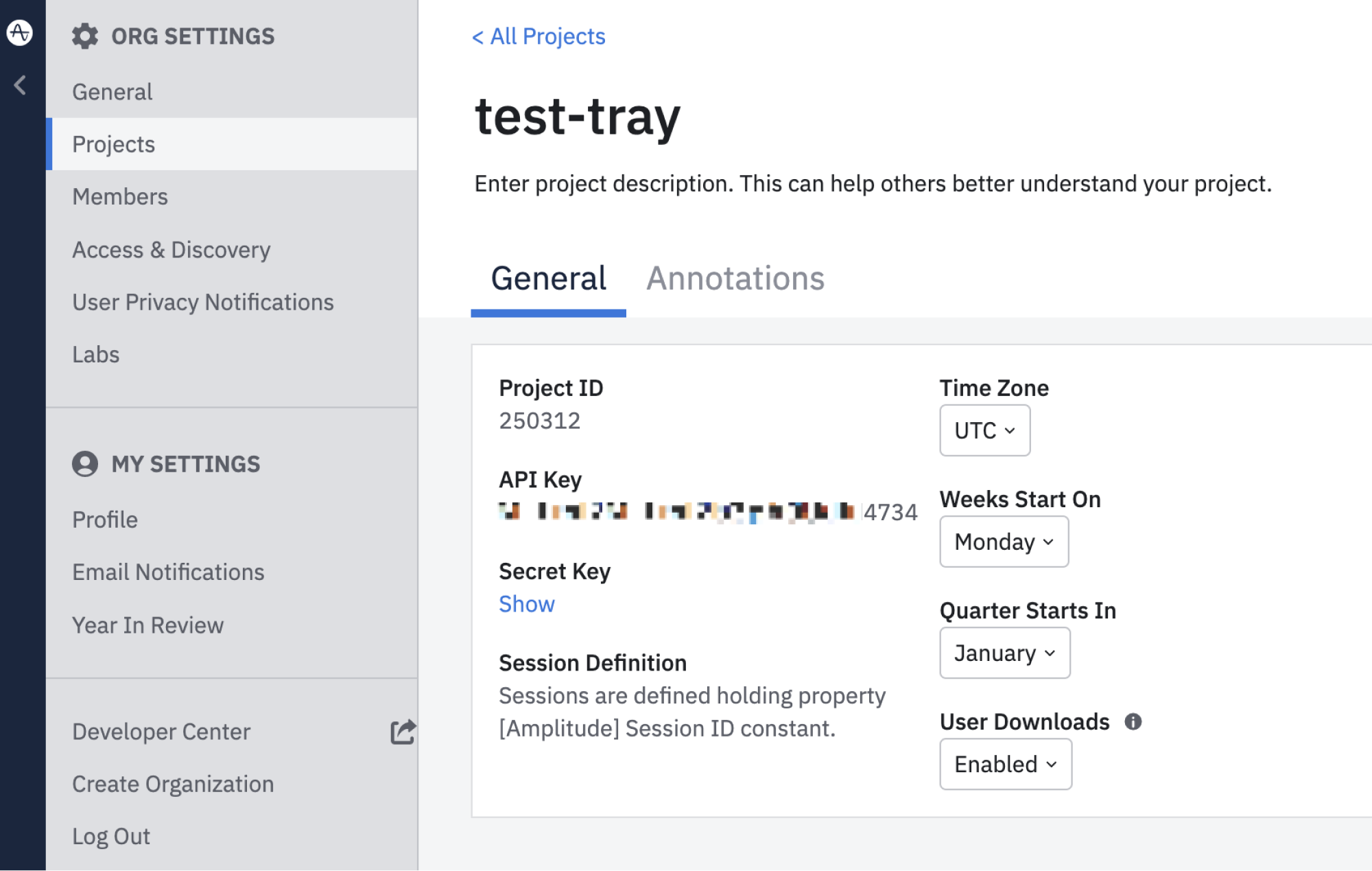
Task: Open Email Notifications settings
Action: 168,572
